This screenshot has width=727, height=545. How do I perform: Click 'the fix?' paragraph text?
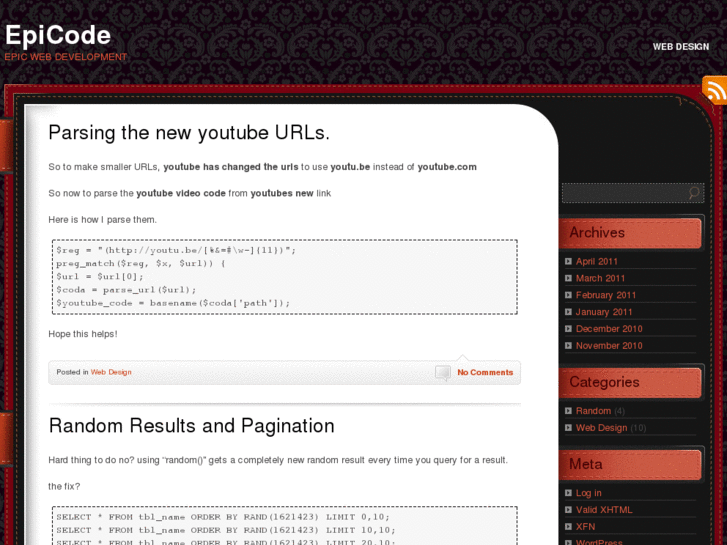click(x=64, y=487)
